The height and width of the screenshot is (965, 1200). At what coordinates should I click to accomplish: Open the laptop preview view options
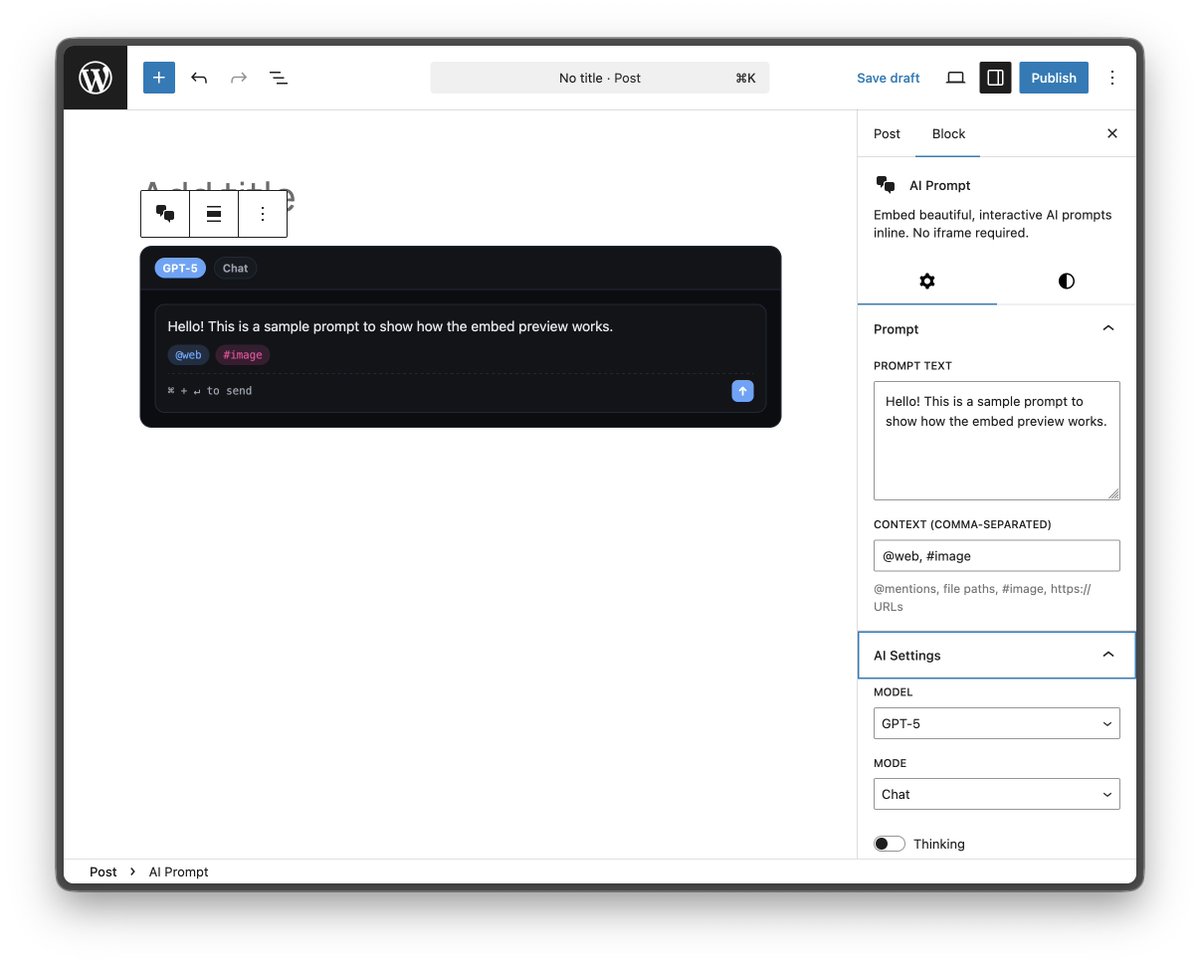955,78
